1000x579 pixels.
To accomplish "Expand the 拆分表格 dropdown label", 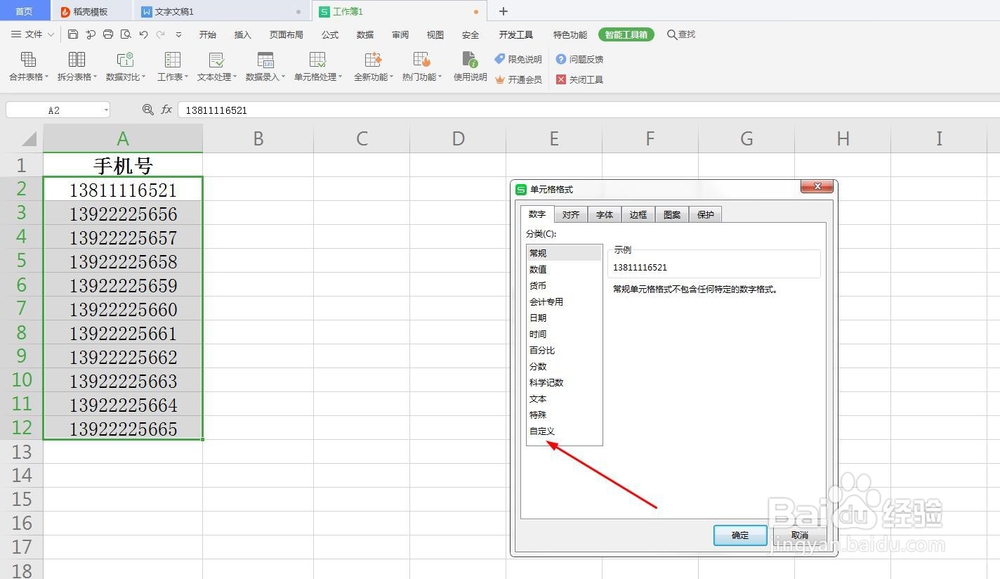I will 77,77.
